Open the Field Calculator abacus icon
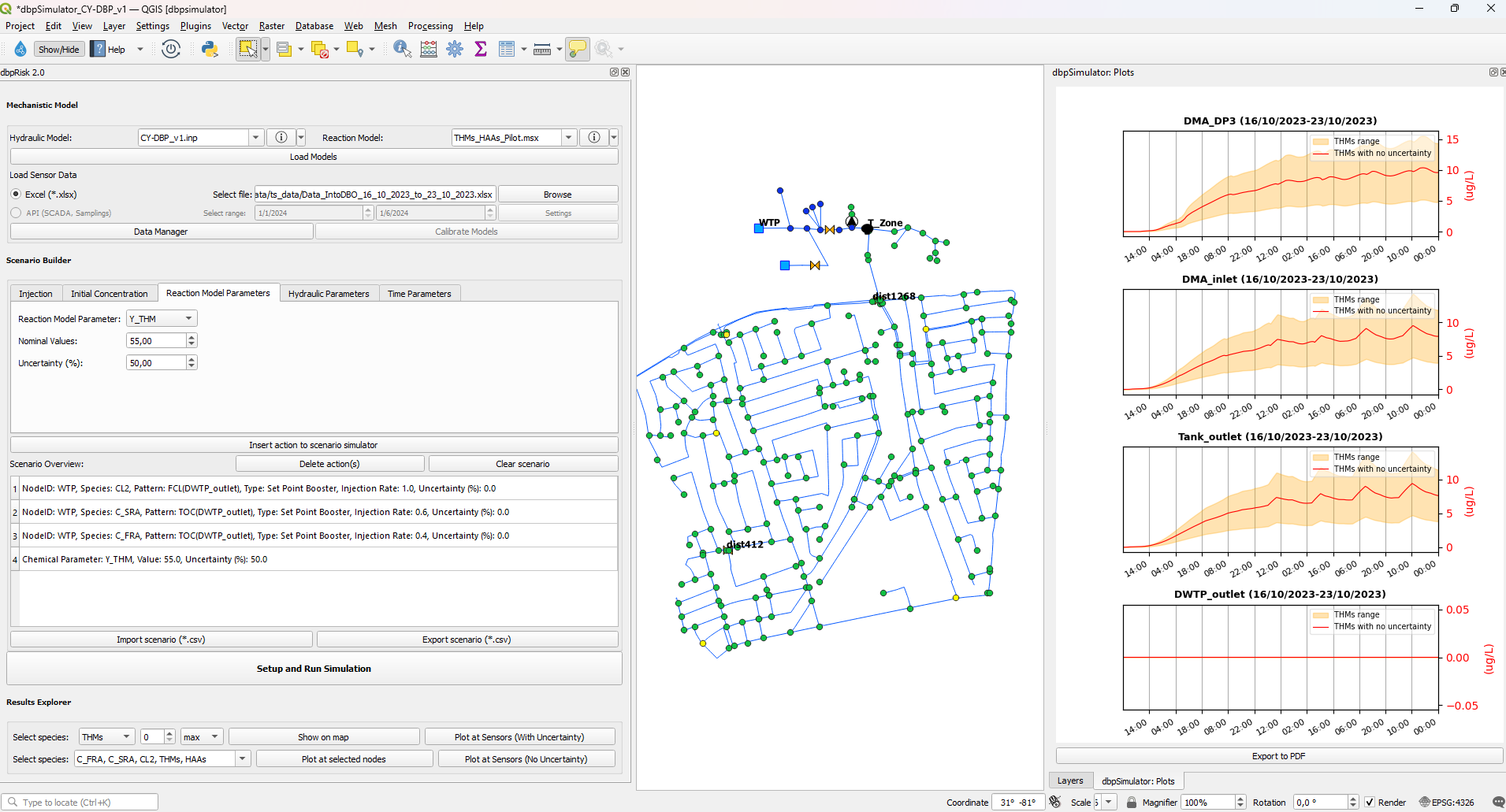Viewport: 1506px width, 812px height. 429,49
